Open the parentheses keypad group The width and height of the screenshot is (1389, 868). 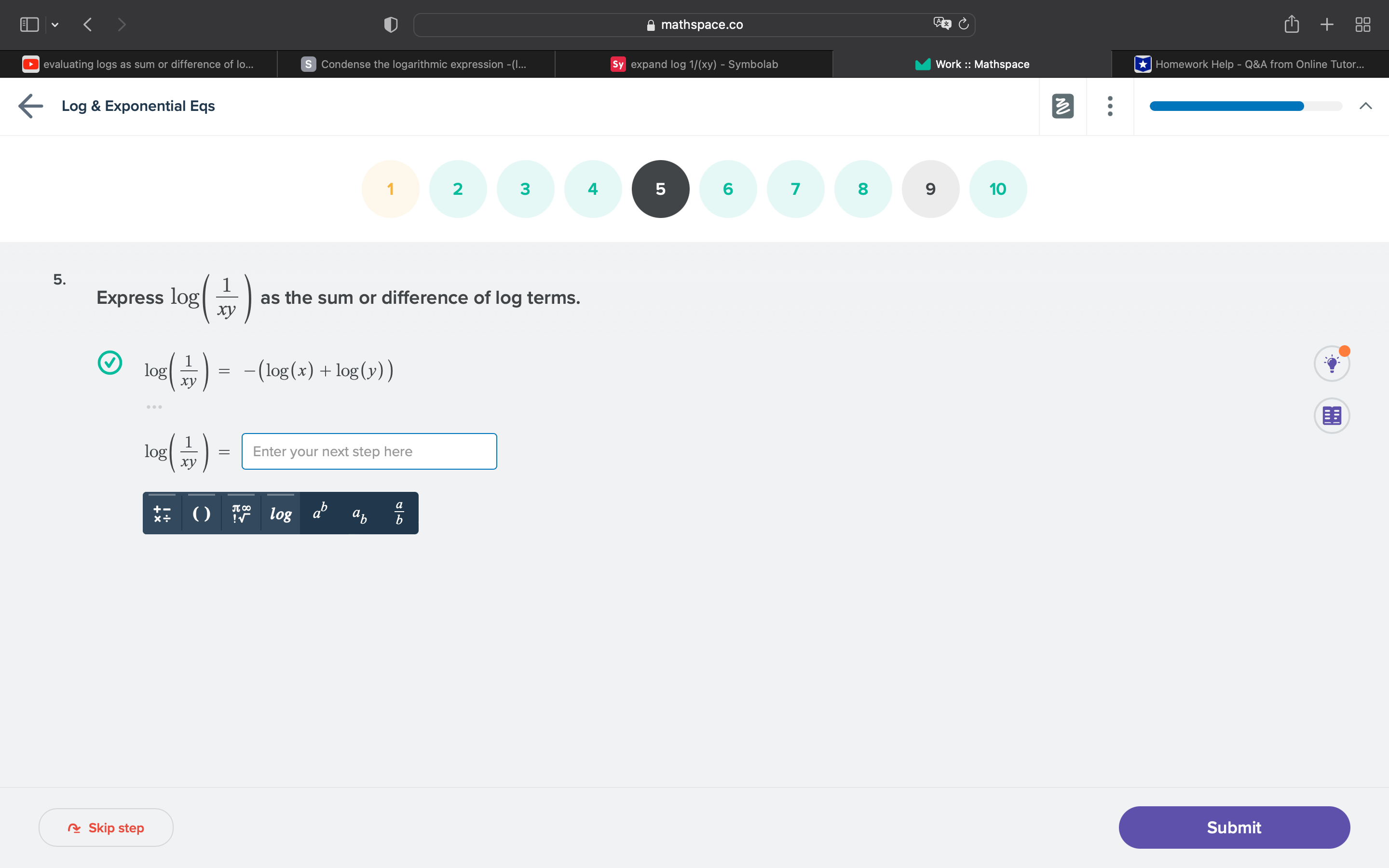pyautogui.click(x=202, y=513)
